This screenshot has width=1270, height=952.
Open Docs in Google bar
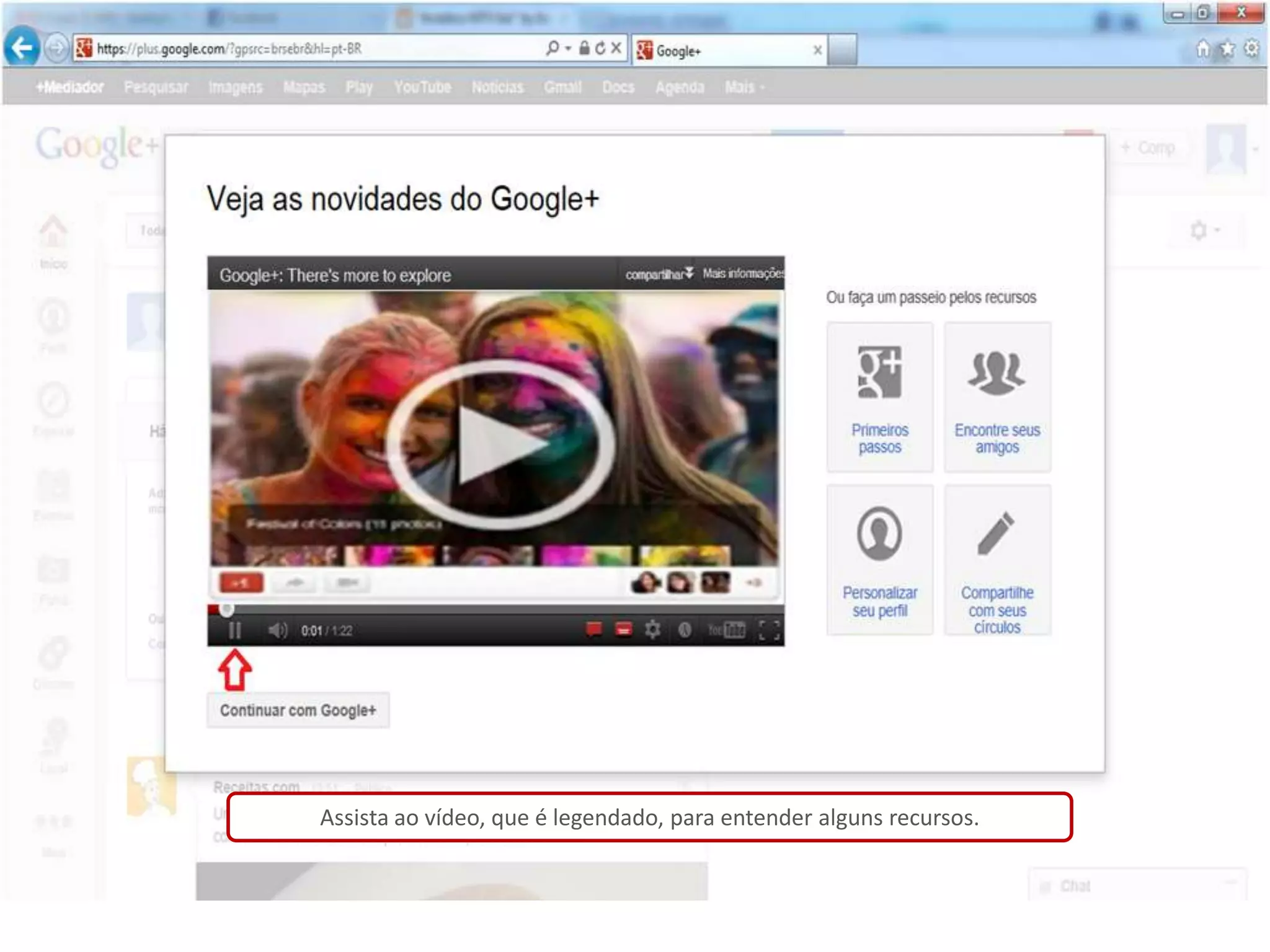618,87
